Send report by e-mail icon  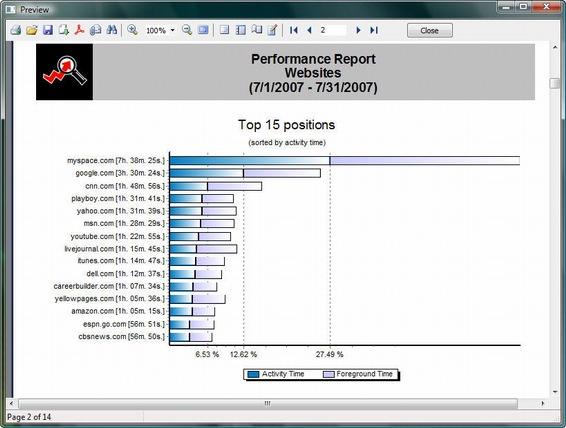coord(95,30)
